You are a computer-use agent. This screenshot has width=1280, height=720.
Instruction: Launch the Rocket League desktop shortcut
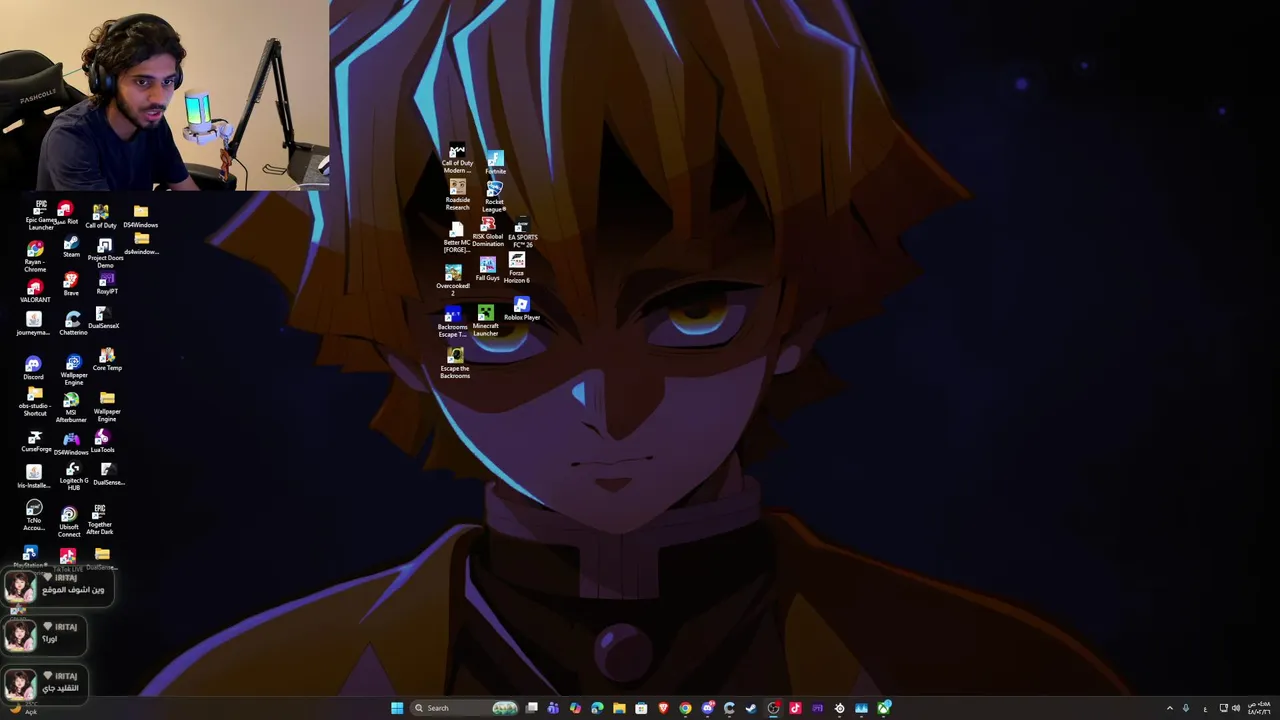point(494,197)
